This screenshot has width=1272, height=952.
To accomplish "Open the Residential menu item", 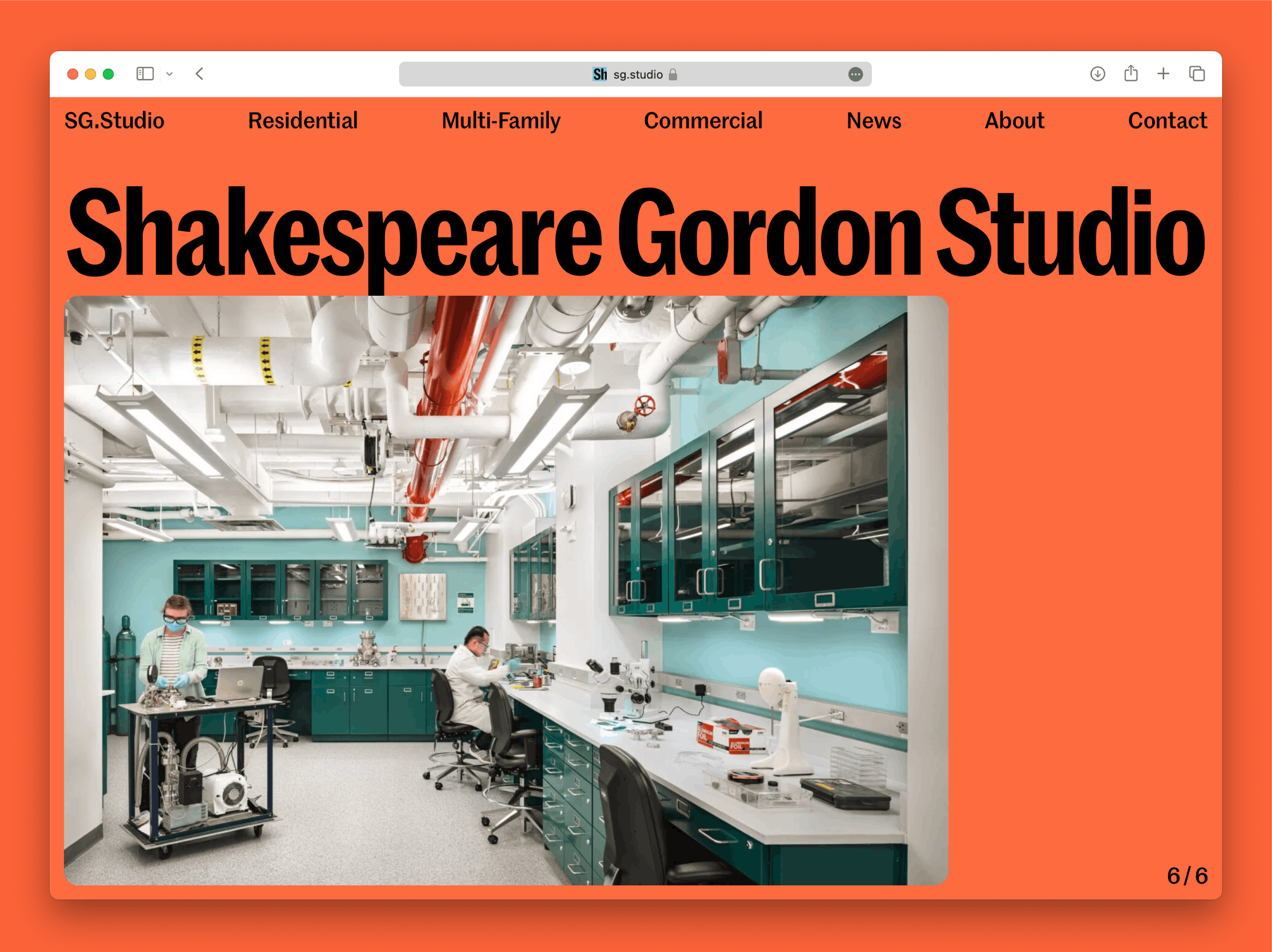I will point(302,121).
